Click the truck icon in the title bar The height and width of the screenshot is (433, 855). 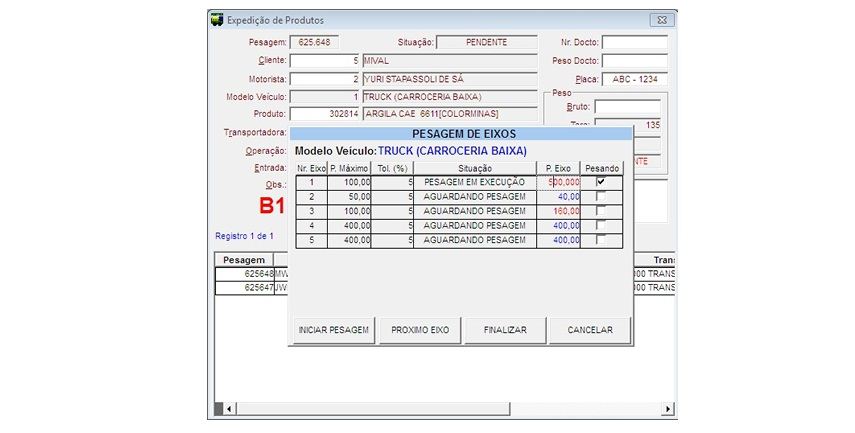216,20
